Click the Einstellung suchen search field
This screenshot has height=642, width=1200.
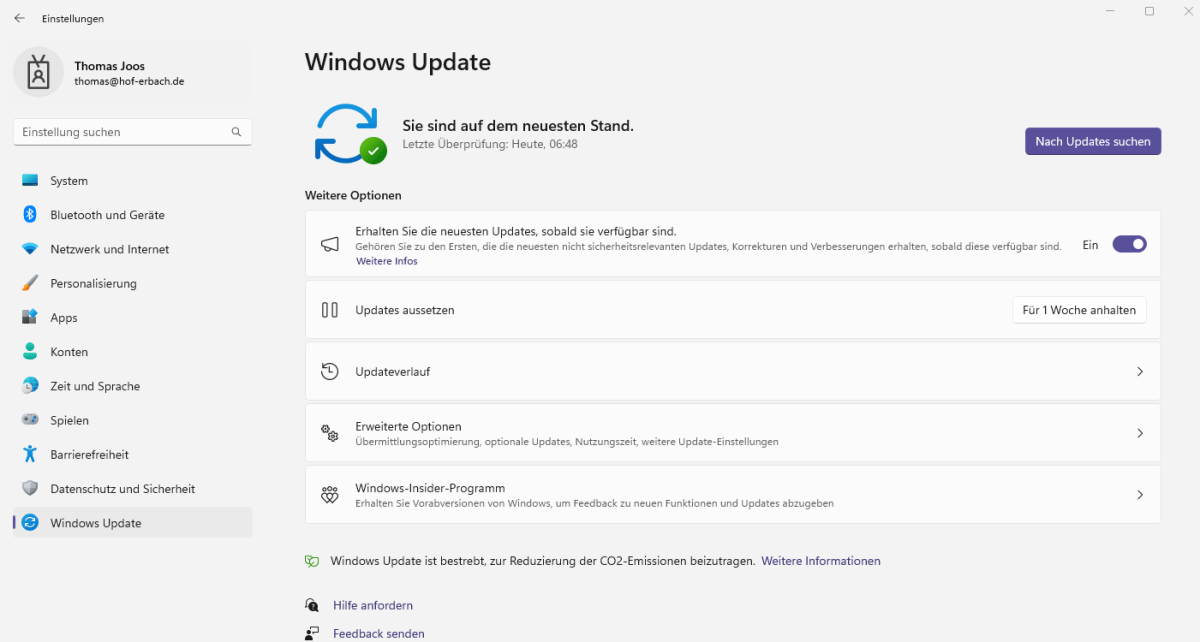133,132
